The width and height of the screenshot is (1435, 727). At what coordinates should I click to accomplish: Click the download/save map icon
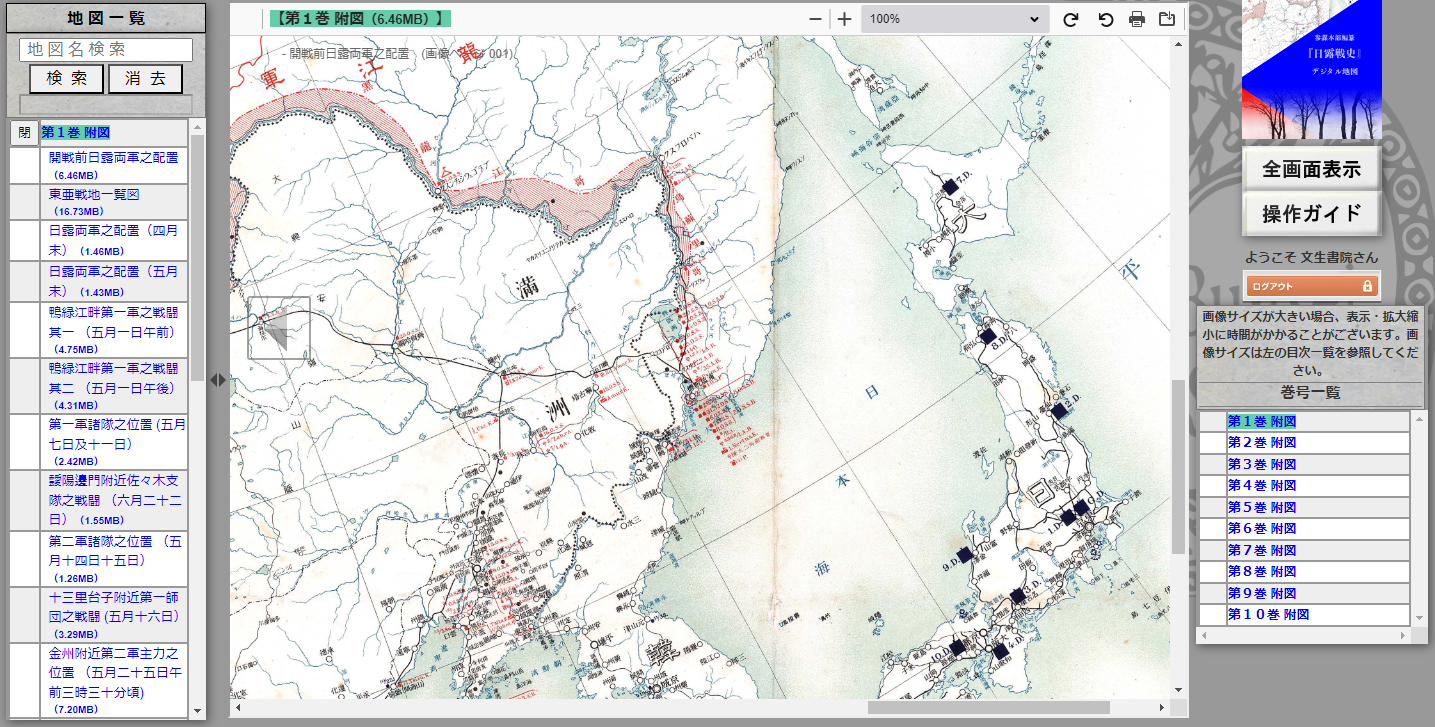pos(1166,19)
